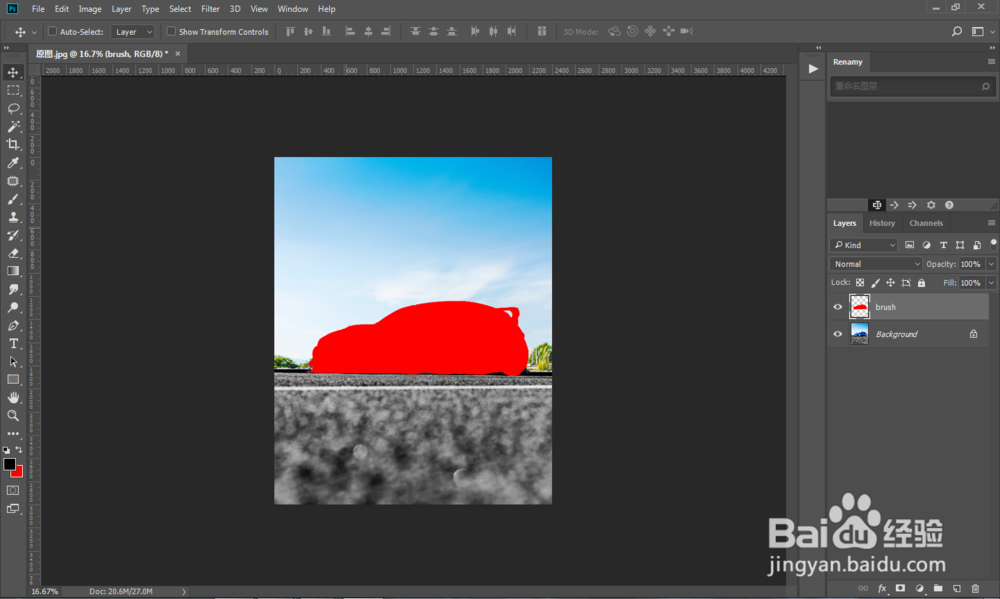
Task: Open Auto-Select Layer dropdown
Action: pyautogui.click(x=133, y=31)
